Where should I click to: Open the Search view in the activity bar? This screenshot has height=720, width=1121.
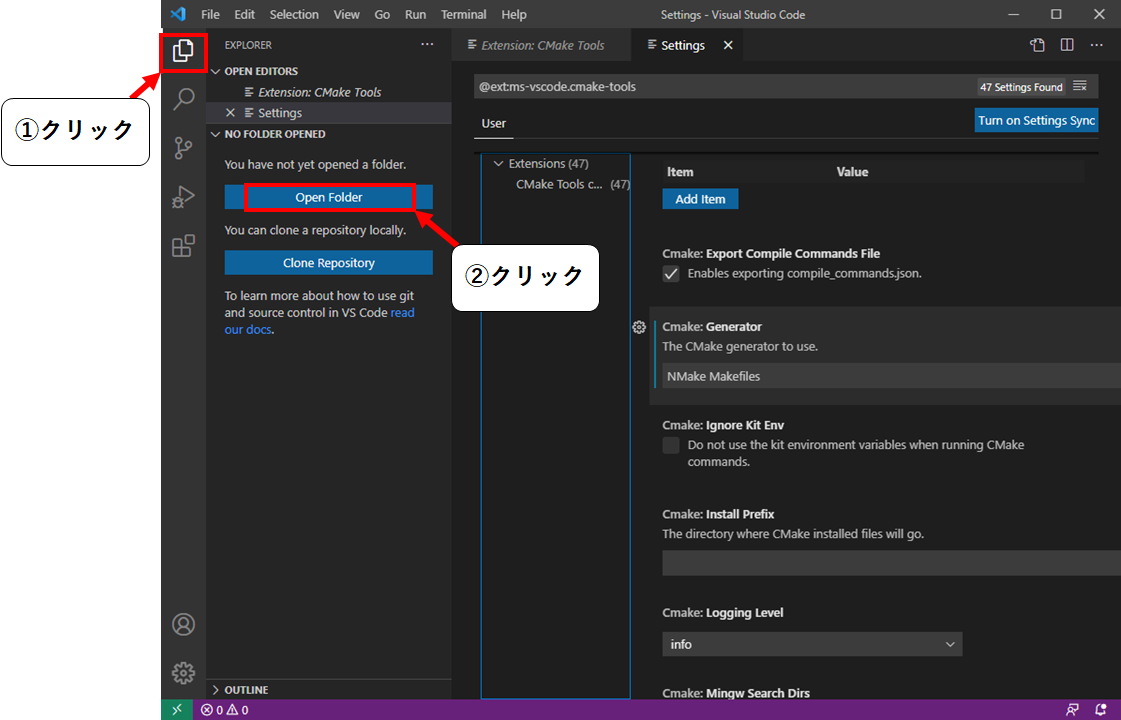(183, 99)
